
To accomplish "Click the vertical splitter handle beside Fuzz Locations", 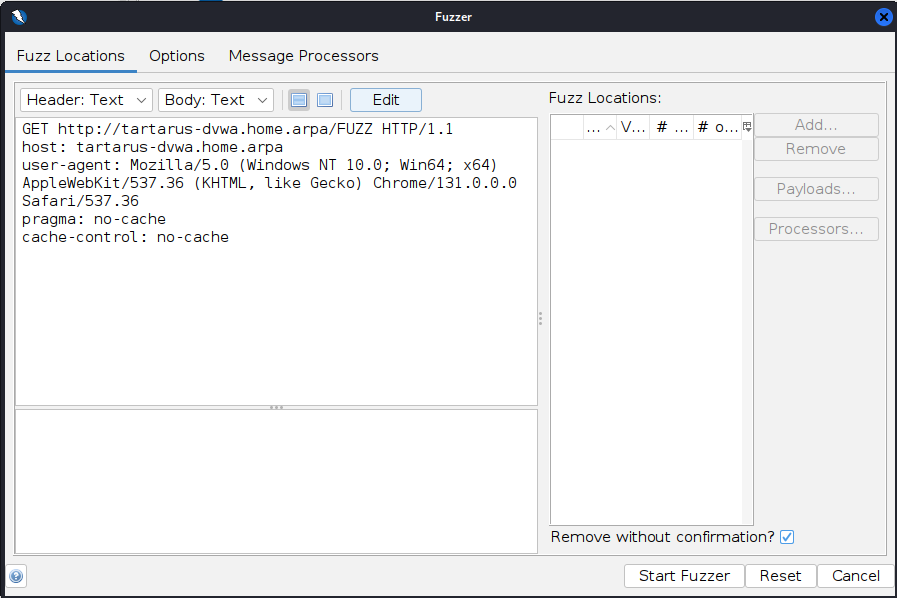I will click(541, 318).
